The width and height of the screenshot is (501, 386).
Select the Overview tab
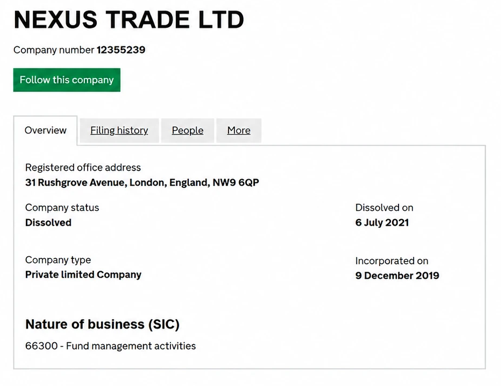click(45, 130)
